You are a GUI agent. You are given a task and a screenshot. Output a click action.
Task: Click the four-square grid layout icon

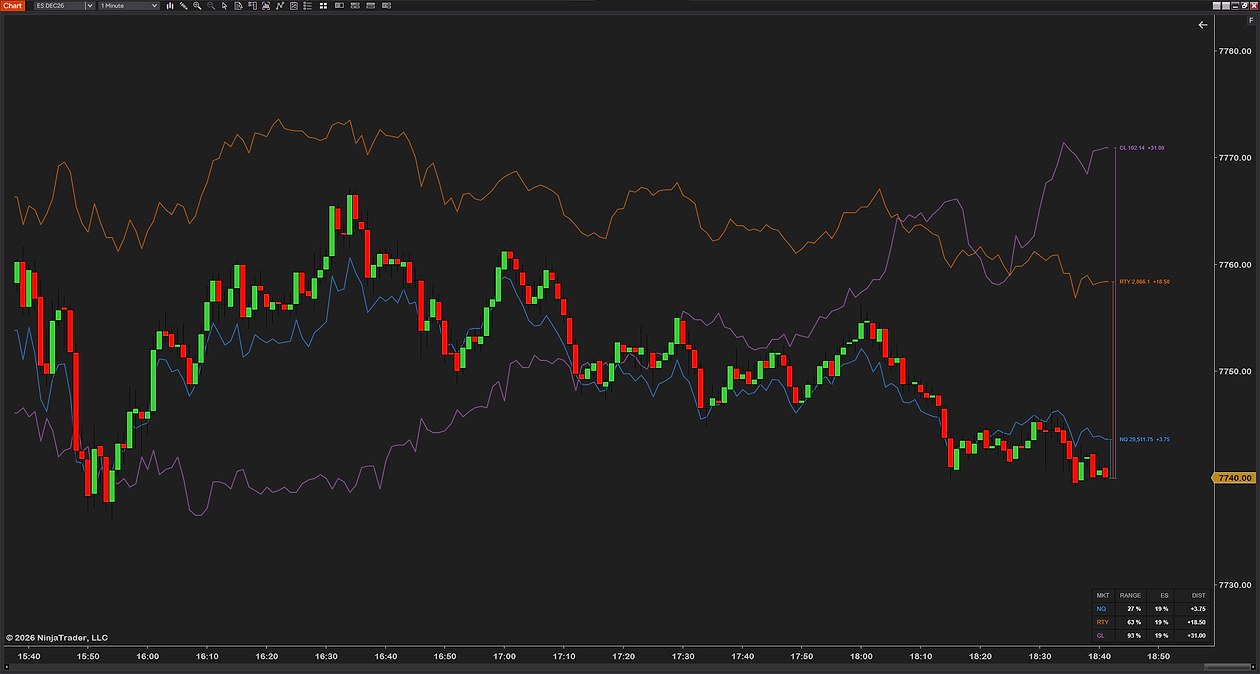click(x=323, y=5)
